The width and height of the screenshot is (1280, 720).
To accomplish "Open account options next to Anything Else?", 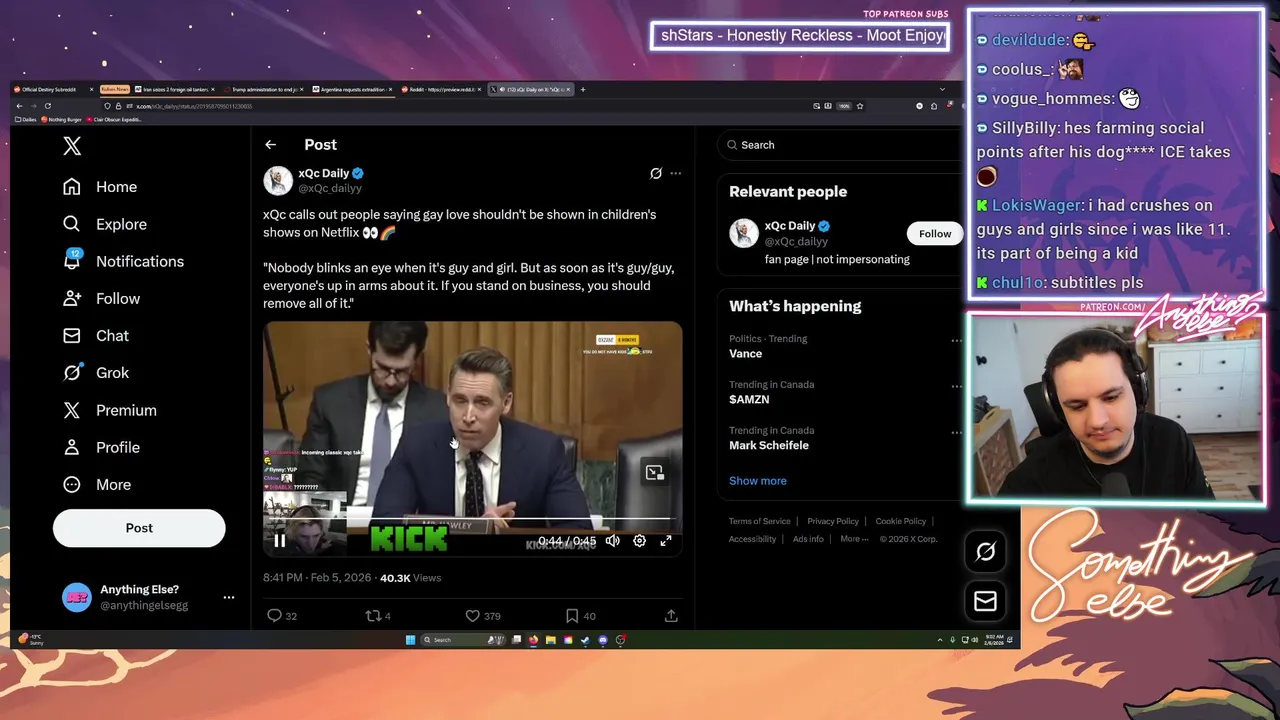I will point(229,597).
